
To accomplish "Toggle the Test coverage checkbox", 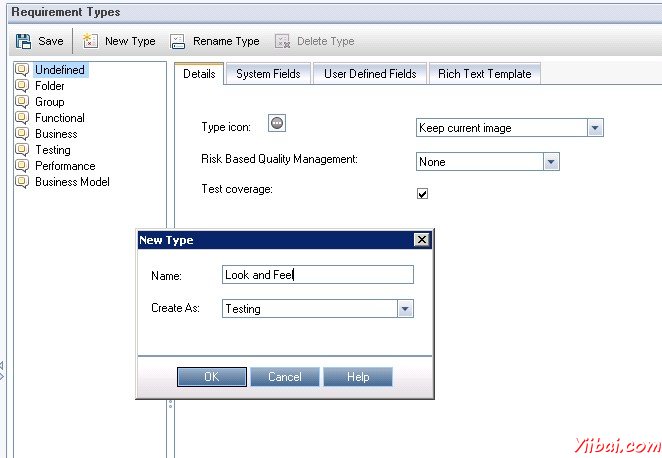I will [422, 194].
